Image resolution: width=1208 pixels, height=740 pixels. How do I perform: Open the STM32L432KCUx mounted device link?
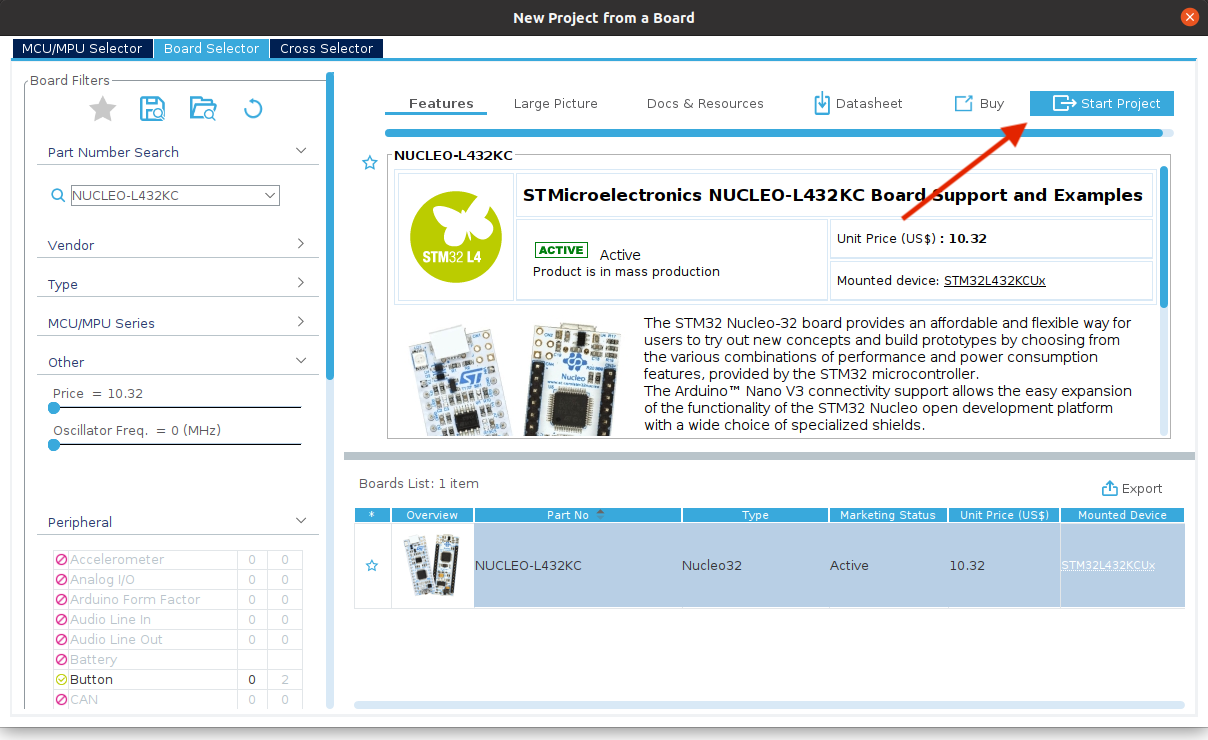994,280
